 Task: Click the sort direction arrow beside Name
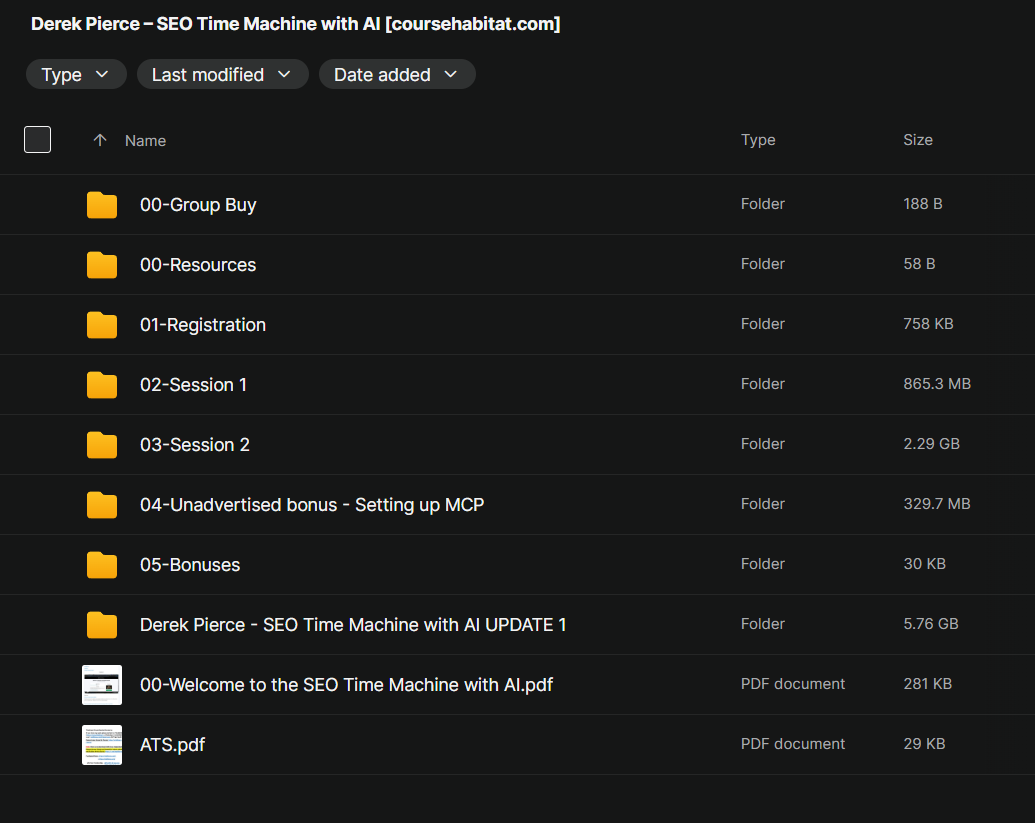point(99,141)
